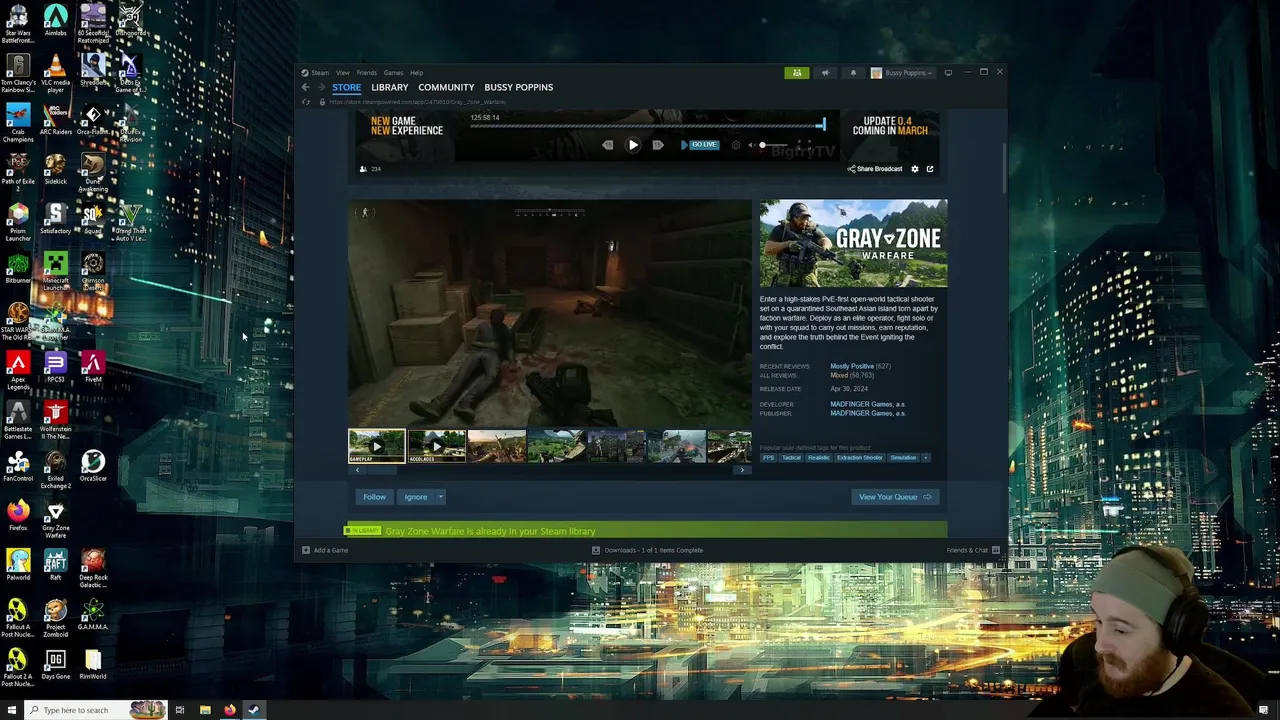Select the FPS tag
1280x720 pixels.
pyautogui.click(x=769, y=458)
